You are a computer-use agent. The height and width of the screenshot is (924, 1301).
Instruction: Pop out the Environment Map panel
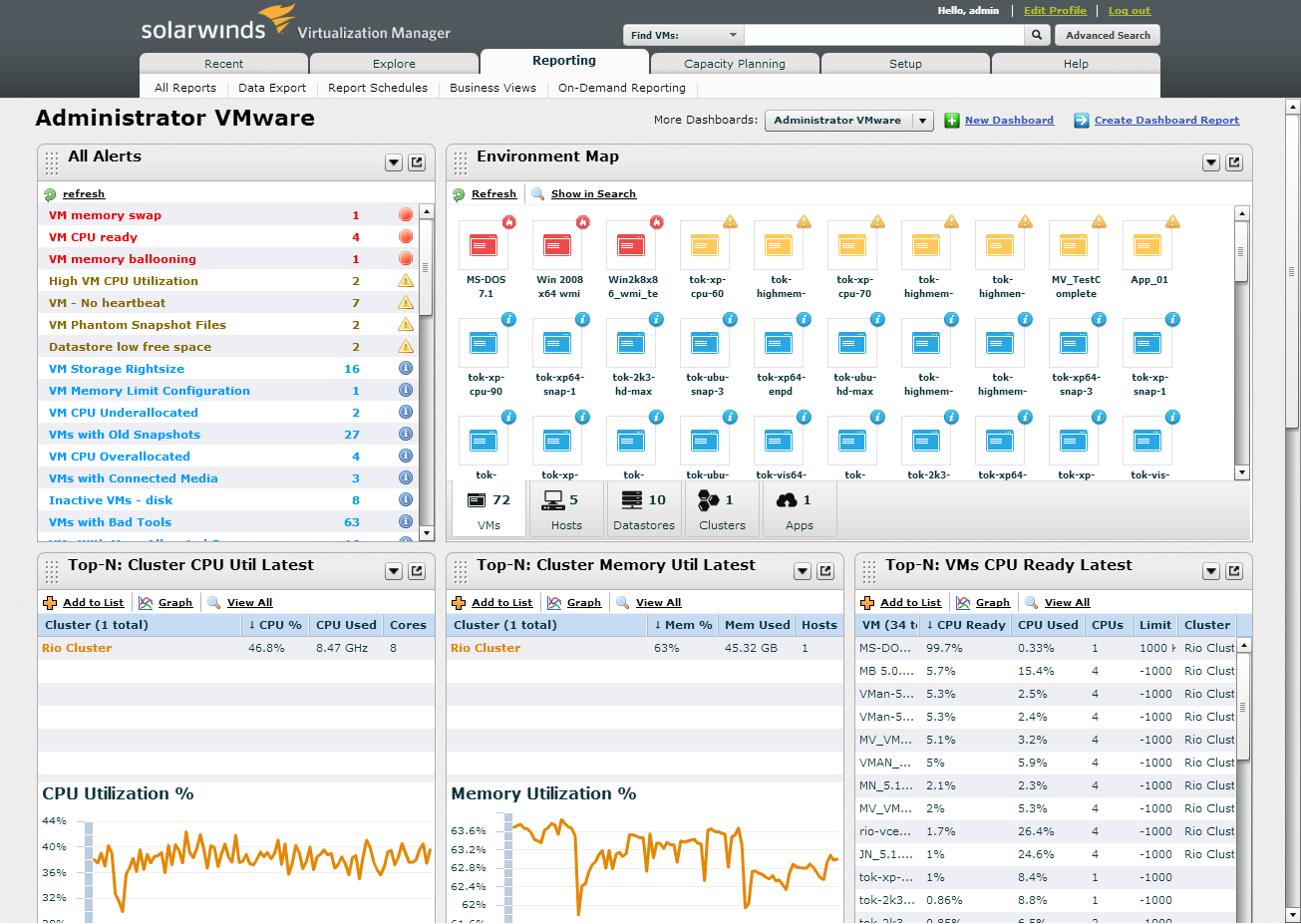tap(1234, 162)
